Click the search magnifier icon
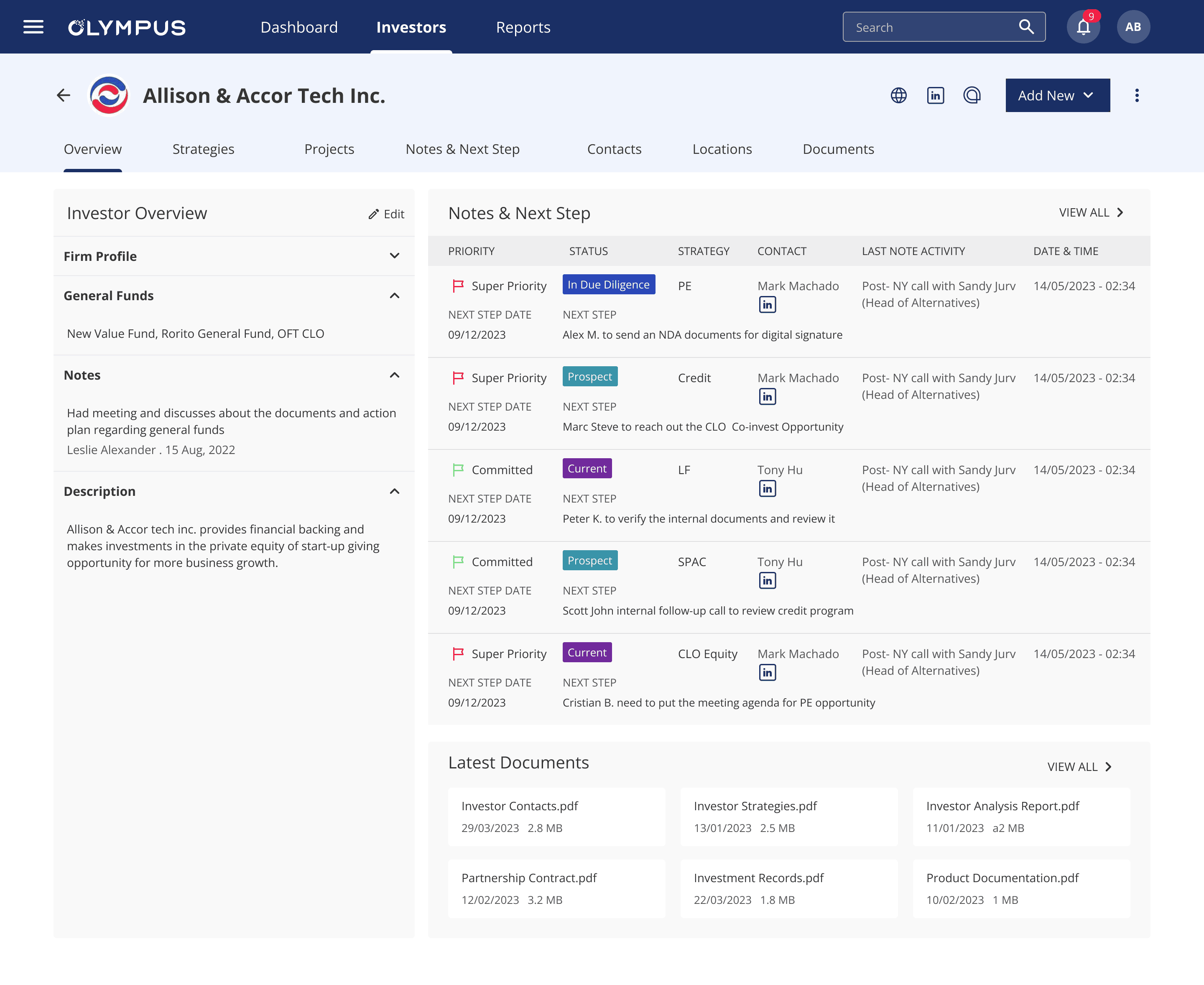 click(1026, 27)
